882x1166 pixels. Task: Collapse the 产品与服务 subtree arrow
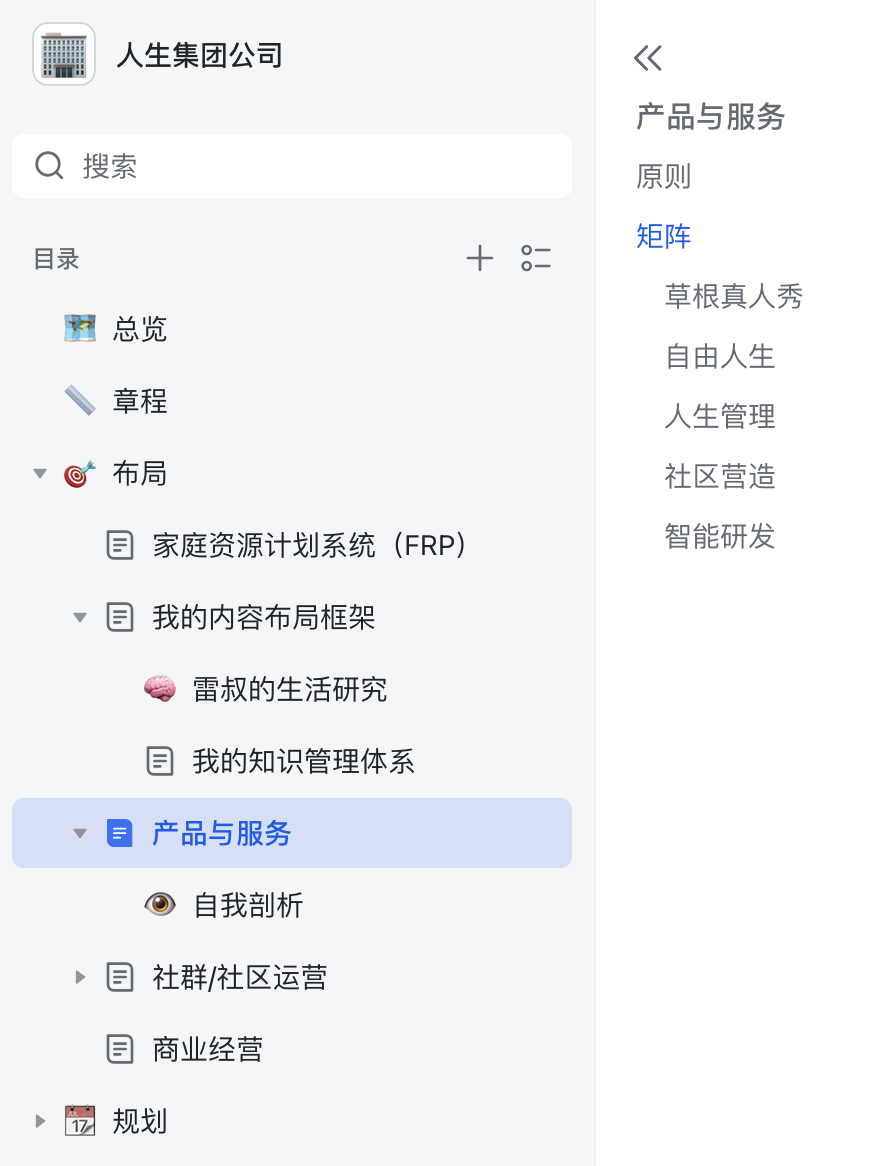(80, 833)
